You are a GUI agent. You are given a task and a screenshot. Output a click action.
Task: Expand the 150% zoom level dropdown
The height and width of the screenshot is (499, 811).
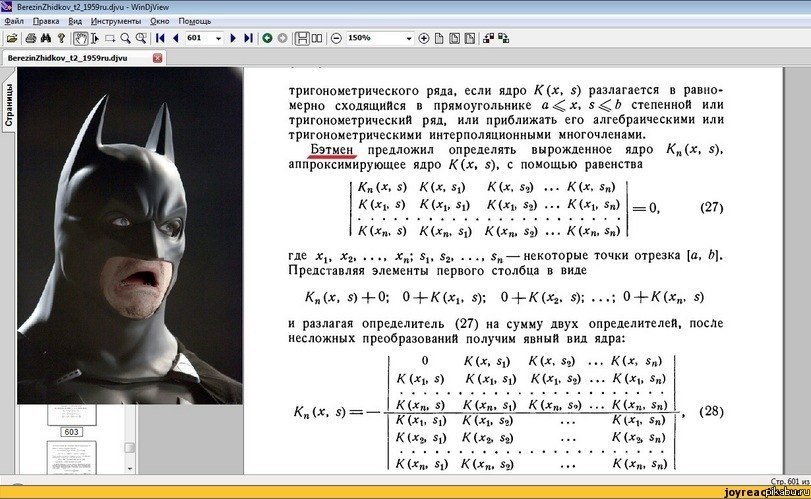click(408, 38)
